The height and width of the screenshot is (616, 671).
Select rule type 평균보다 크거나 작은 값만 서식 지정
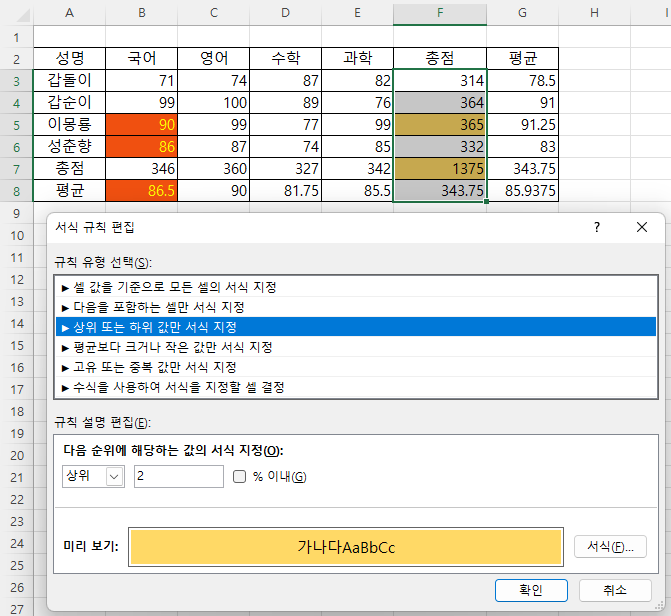(356, 347)
